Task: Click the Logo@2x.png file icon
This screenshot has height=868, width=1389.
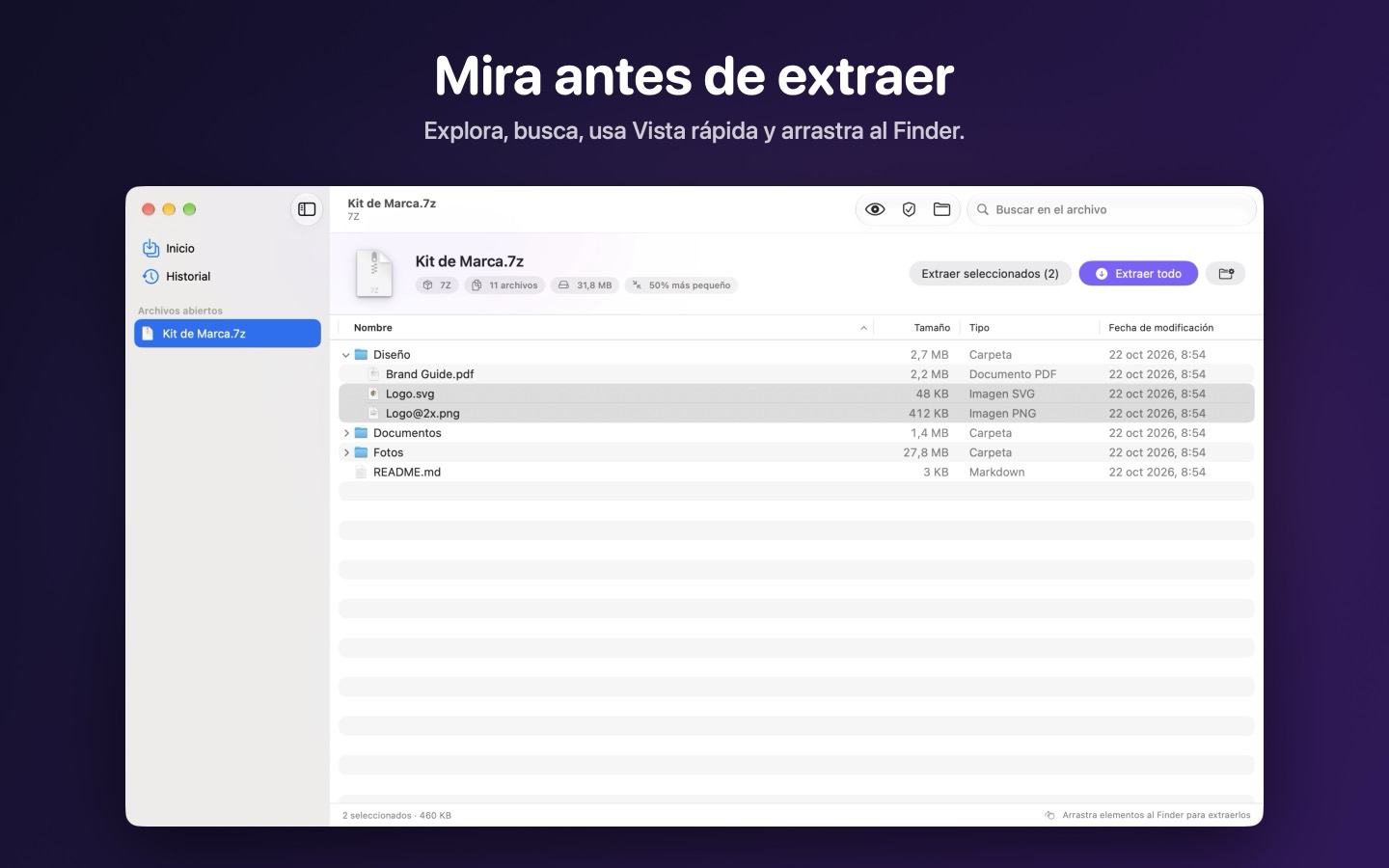Action: click(x=373, y=414)
